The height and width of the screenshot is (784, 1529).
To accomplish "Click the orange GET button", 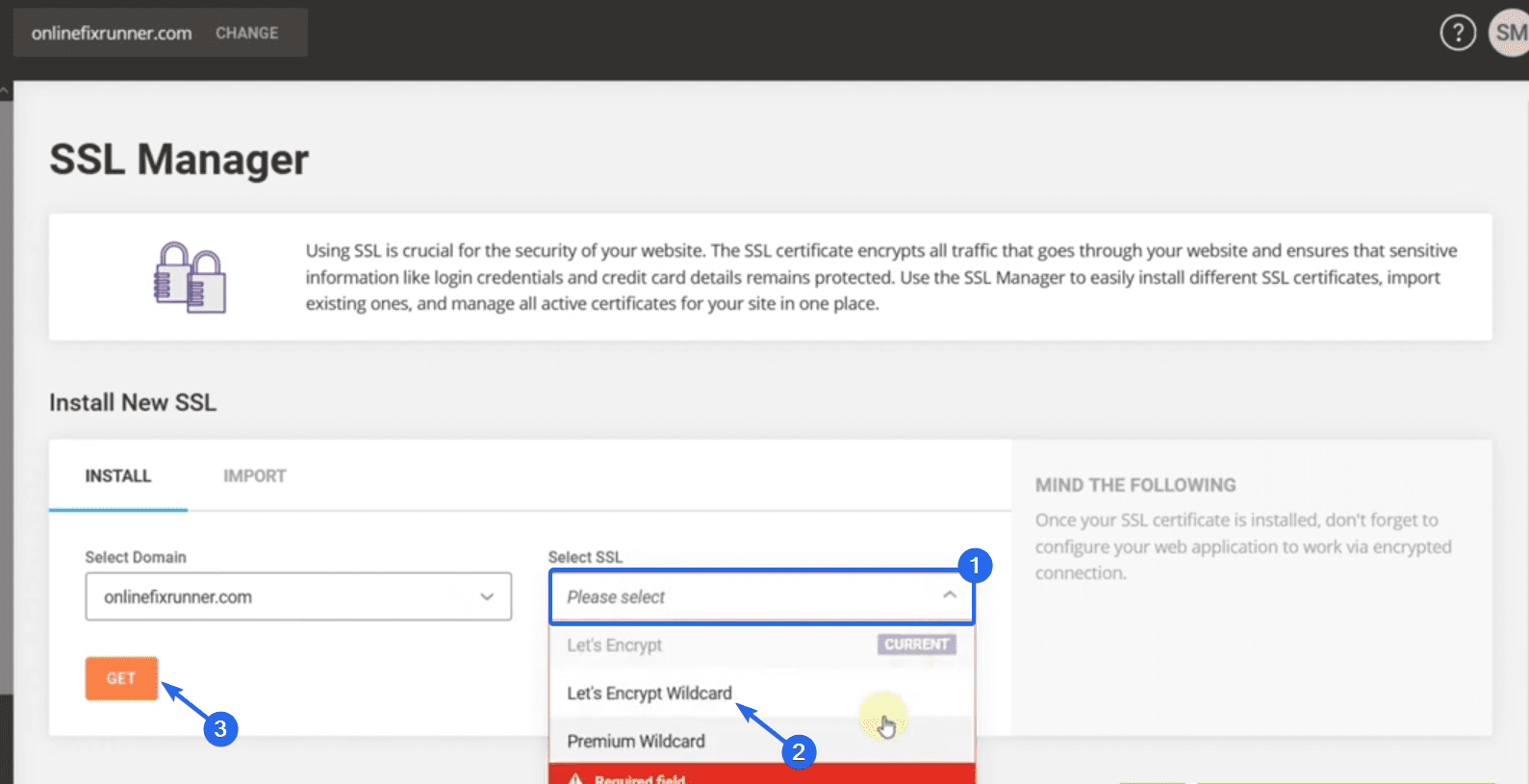I will (x=121, y=678).
